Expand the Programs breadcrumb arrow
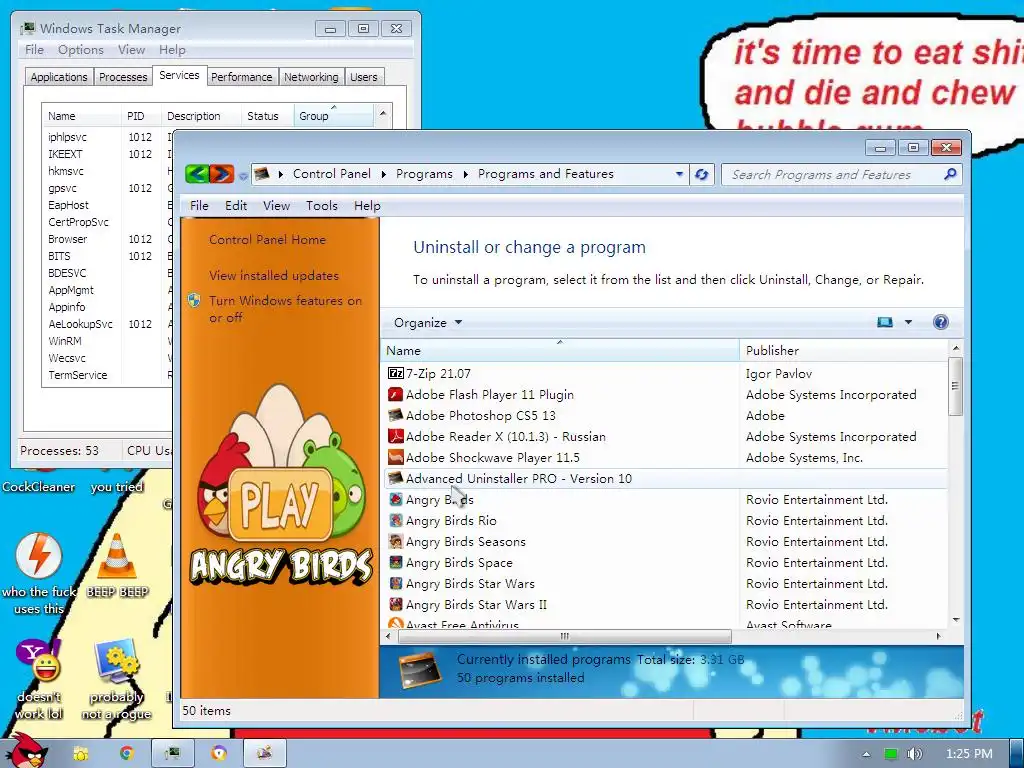 tap(466, 174)
